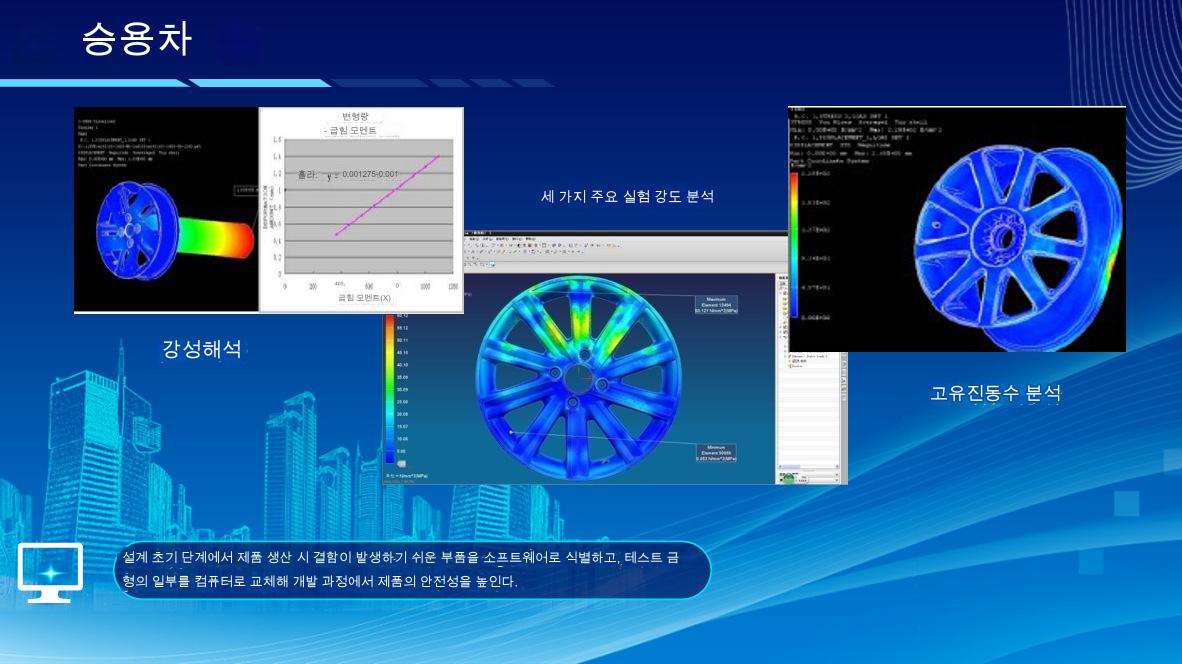Select the 강성해석 caption text
This screenshot has height=664, width=1182.
pos(201,349)
